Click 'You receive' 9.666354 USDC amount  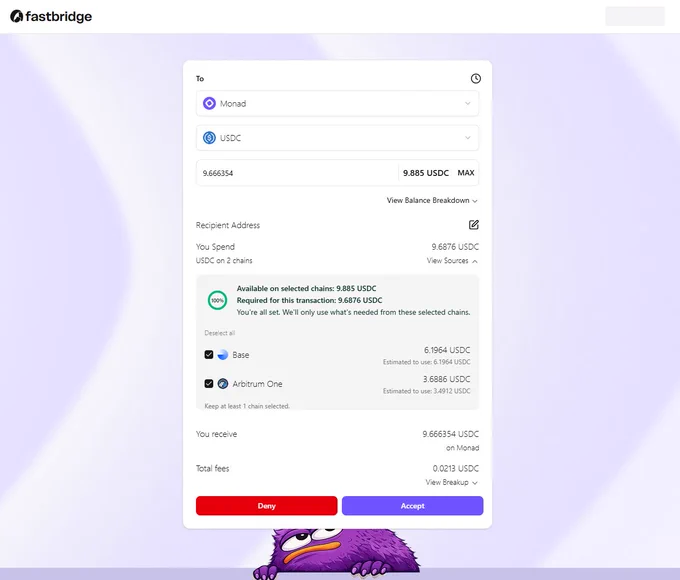point(451,434)
